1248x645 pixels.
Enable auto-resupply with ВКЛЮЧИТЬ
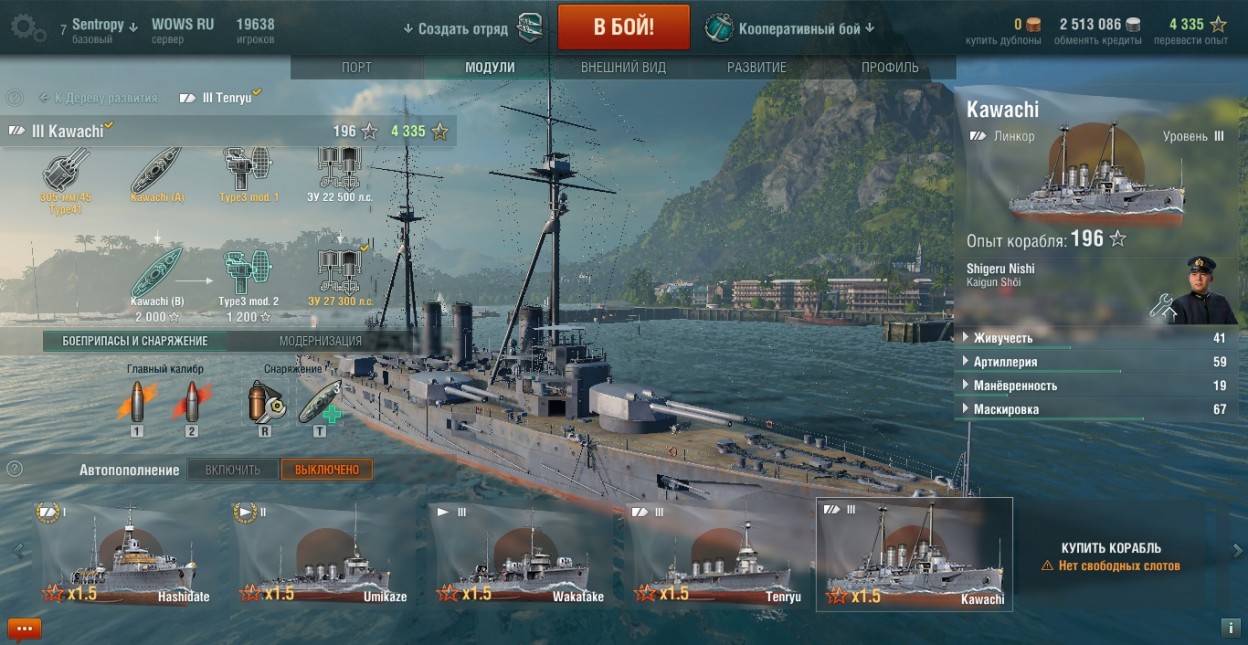point(233,470)
